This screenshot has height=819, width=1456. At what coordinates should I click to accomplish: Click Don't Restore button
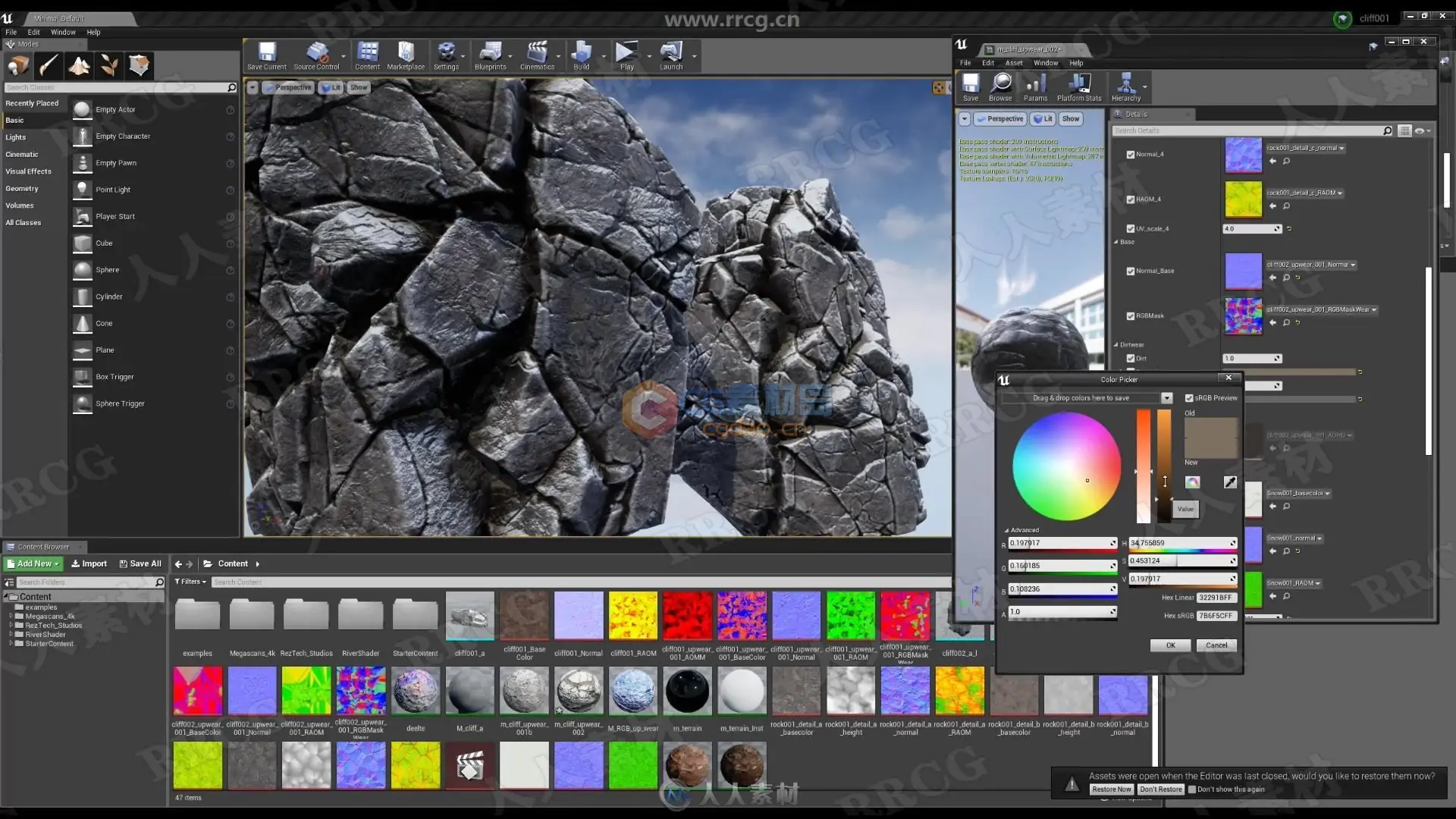pyautogui.click(x=1160, y=789)
